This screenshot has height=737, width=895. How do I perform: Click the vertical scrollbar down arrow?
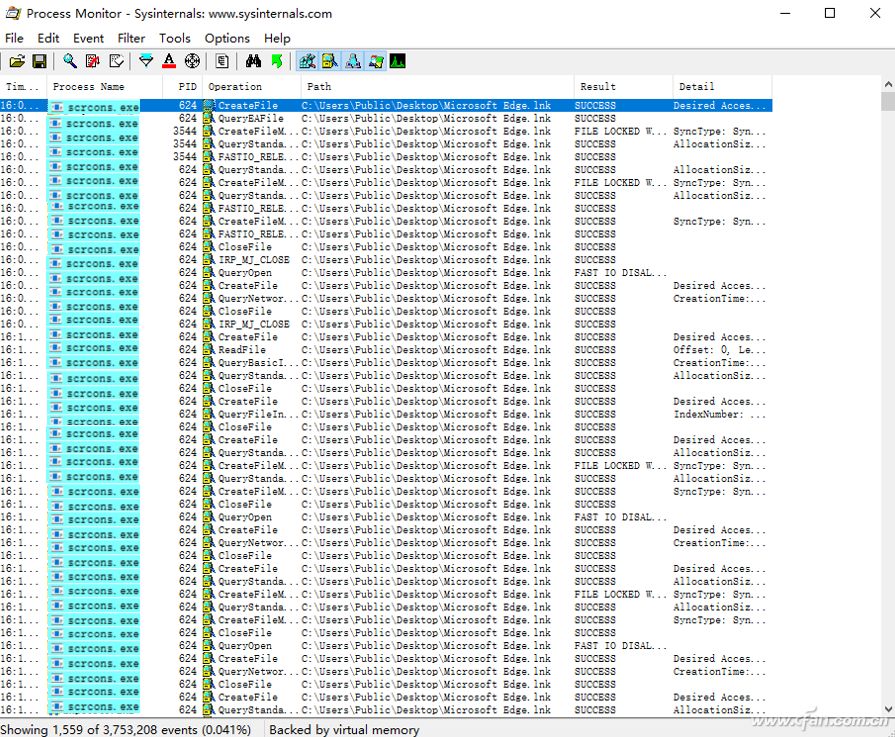pos(888,708)
